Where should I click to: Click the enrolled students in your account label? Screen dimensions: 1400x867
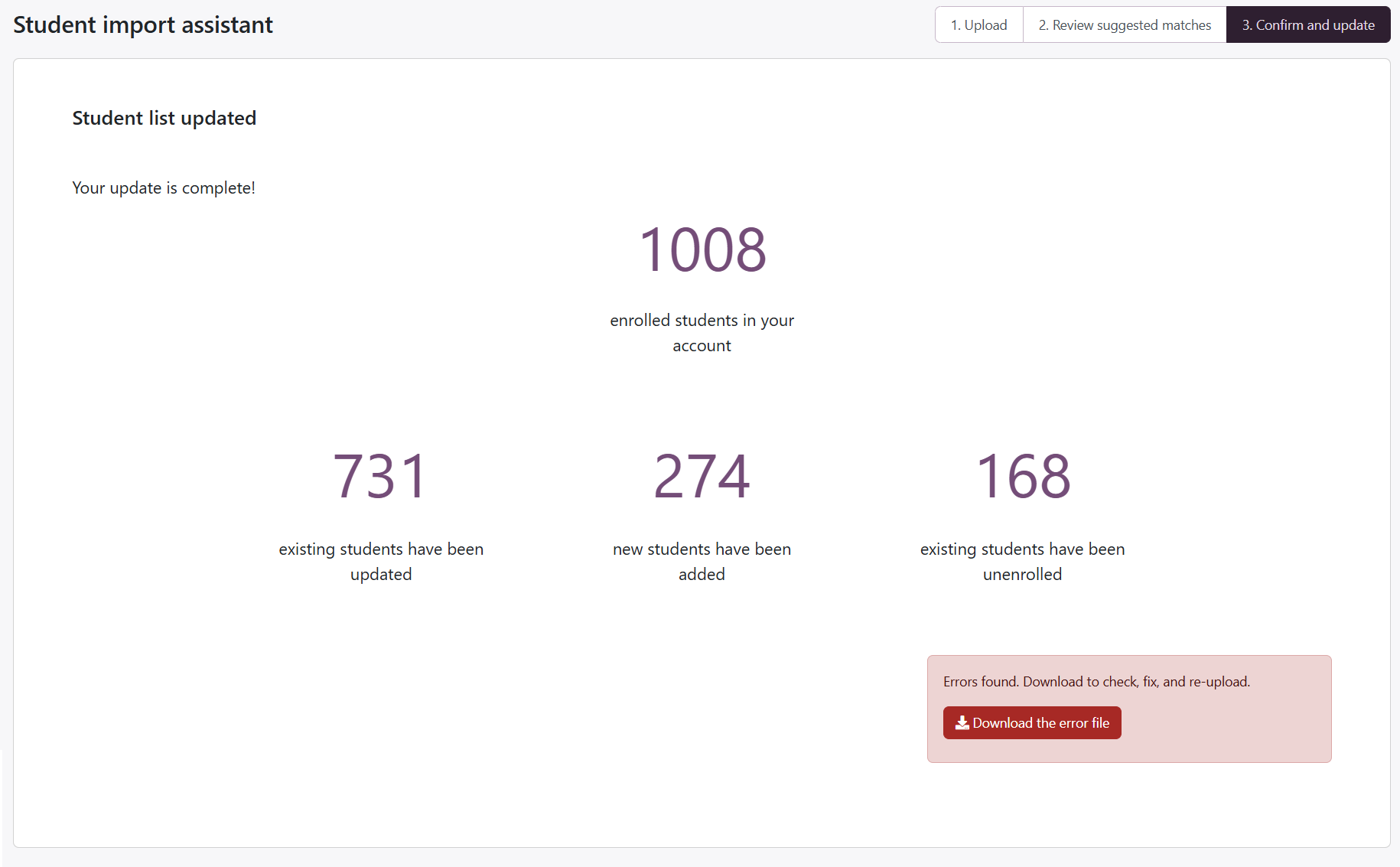pos(702,333)
